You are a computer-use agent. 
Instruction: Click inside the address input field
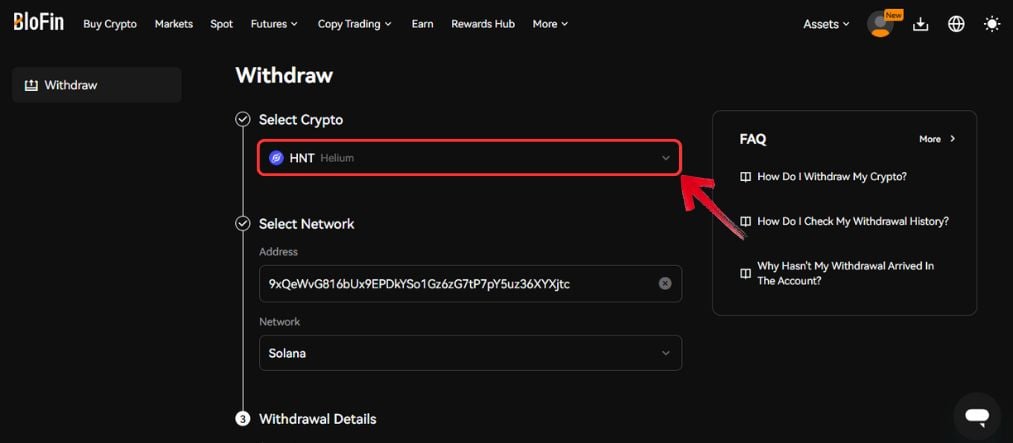coord(457,283)
